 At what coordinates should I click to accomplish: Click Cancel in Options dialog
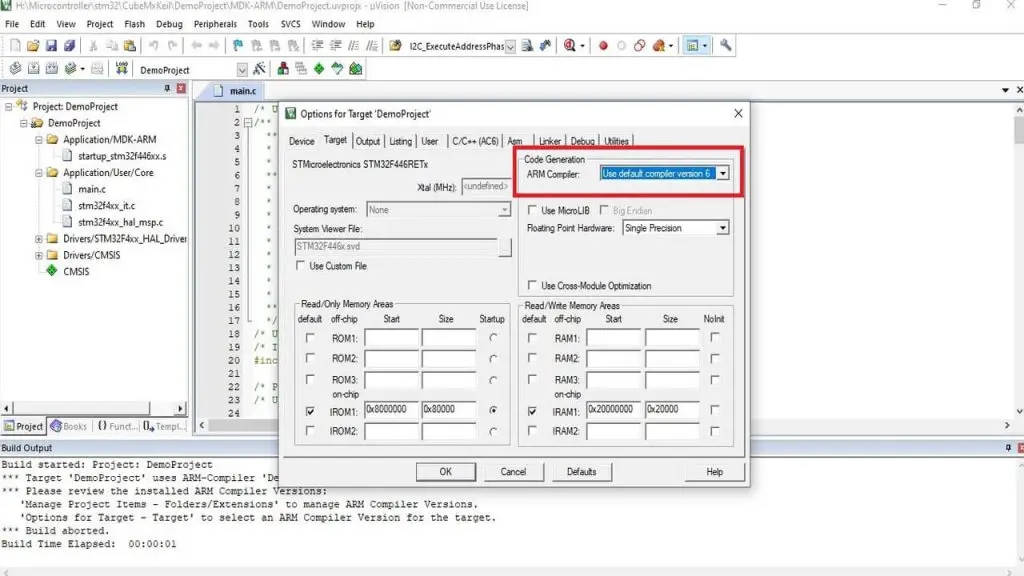coord(513,472)
